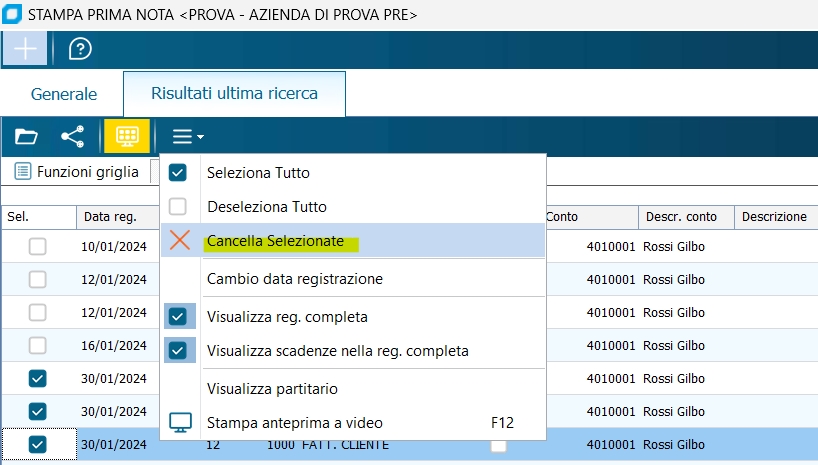The width and height of the screenshot is (818, 465).
Task: Click the share toolbar icon
Action: (x=73, y=136)
